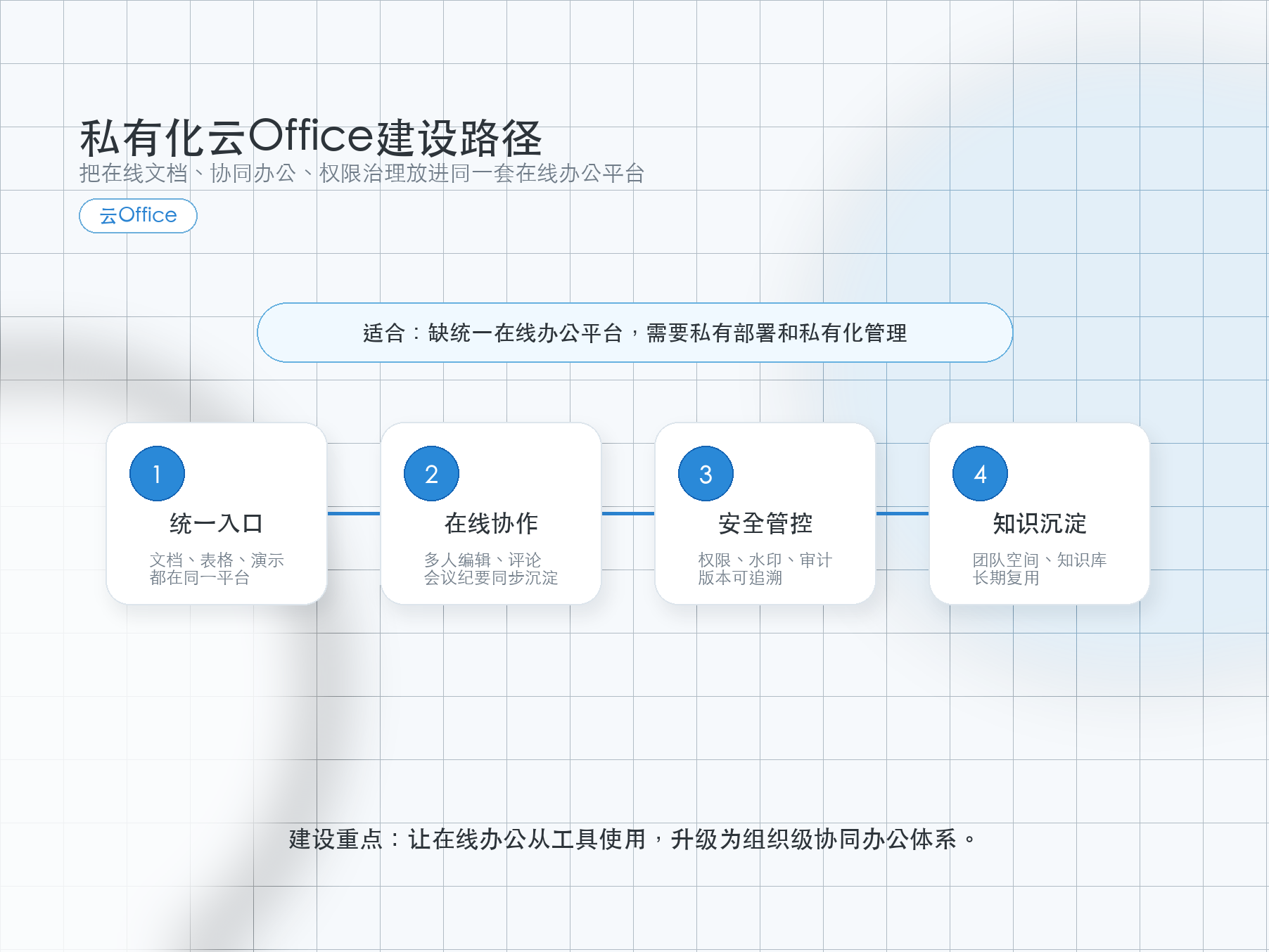Viewport: 1269px width, 952px height.
Task: Click the line 版本可追溯
Action: [x=740, y=578]
